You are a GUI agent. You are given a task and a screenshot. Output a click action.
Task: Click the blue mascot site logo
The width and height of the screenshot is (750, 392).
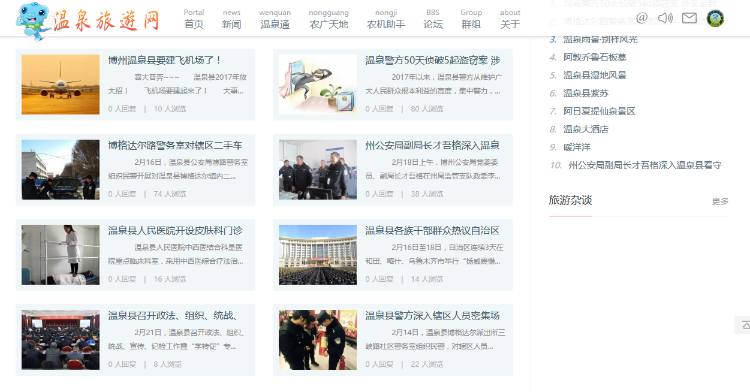click(33, 21)
